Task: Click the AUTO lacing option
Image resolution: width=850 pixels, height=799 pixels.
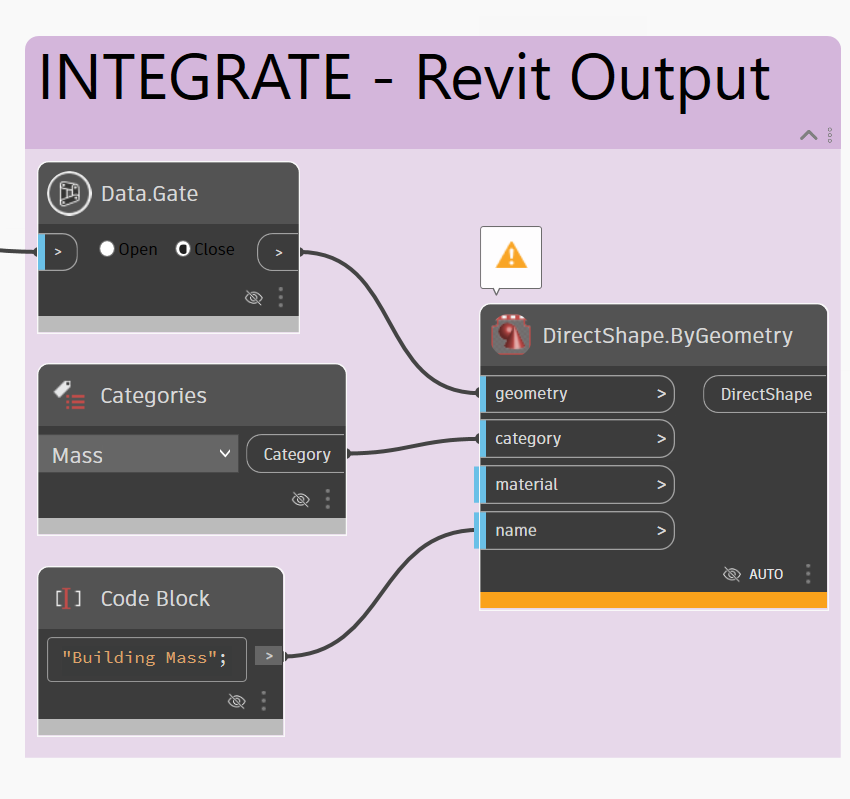Action: coord(766,574)
